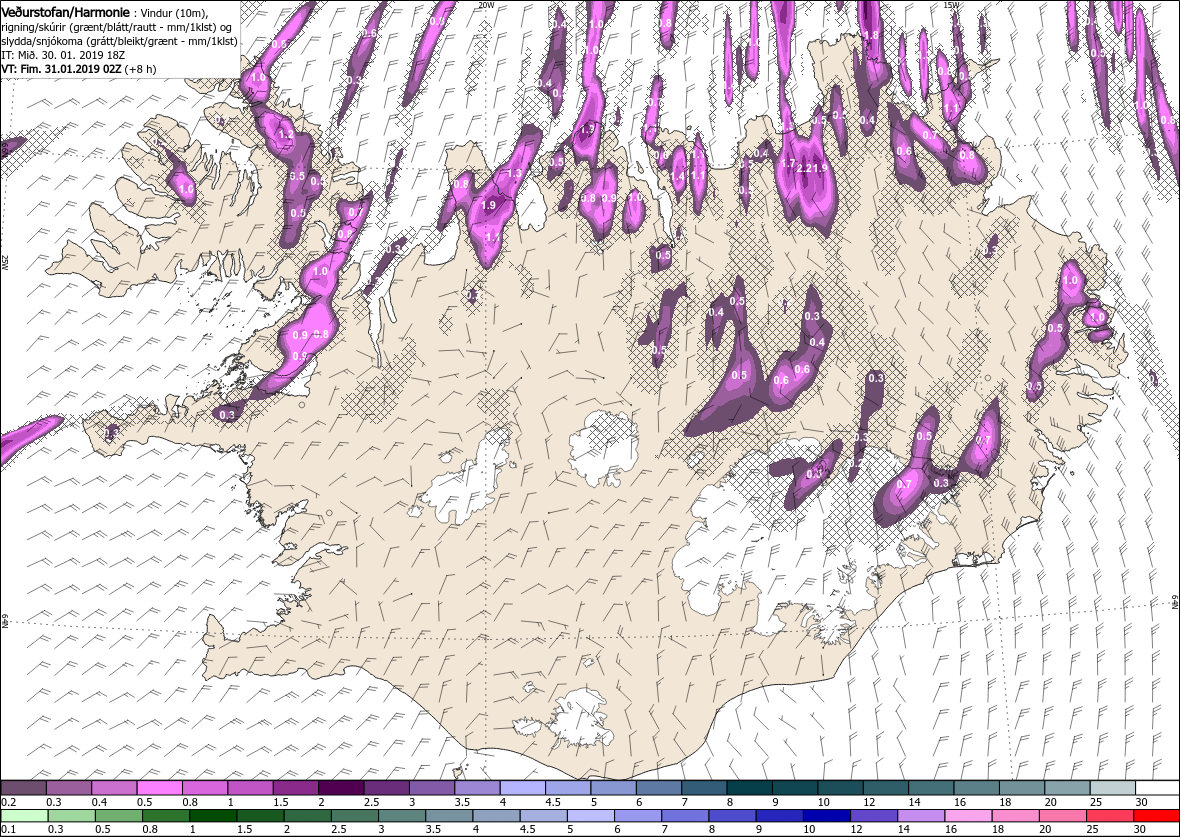Viewport: 1180px width, 837px height.
Task: Click the '20W' longitude label
Action: pyautogui.click(x=487, y=5)
